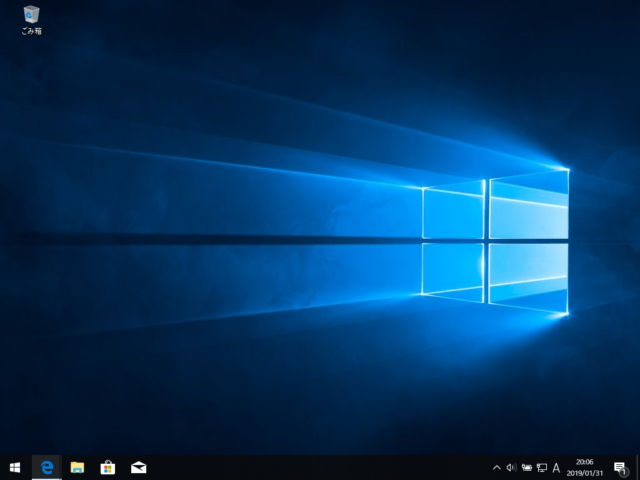
Task: Select the ごみ箱 (Recycle Bin) desktop icon
Action: click(x=31, y=20)
